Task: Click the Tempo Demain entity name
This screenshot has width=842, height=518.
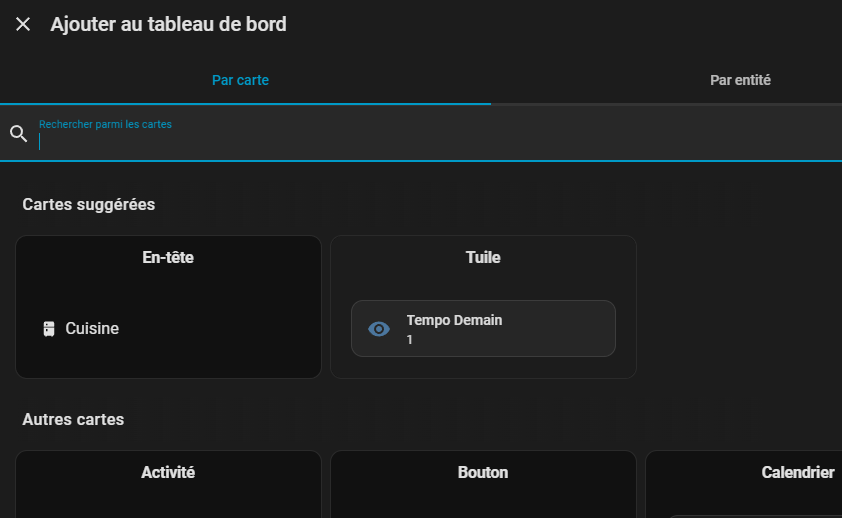Action: [x=454, y=320]
